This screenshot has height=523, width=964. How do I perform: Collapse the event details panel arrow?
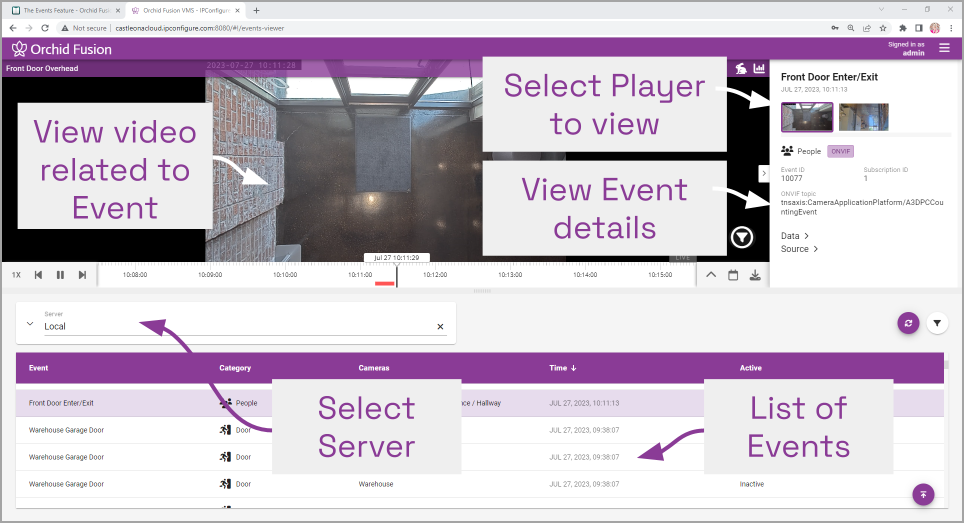[x=764, y=173]
